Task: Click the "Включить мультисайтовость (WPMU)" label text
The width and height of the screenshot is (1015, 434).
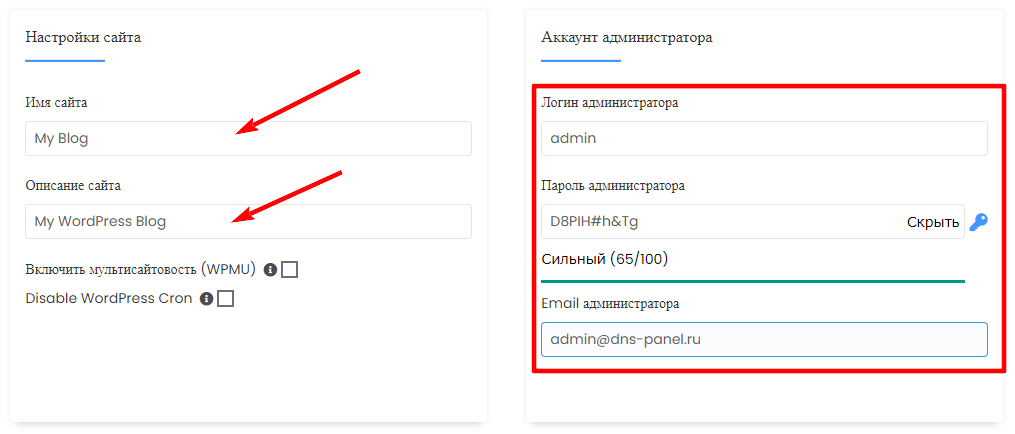Action: [x=140, y=269]
